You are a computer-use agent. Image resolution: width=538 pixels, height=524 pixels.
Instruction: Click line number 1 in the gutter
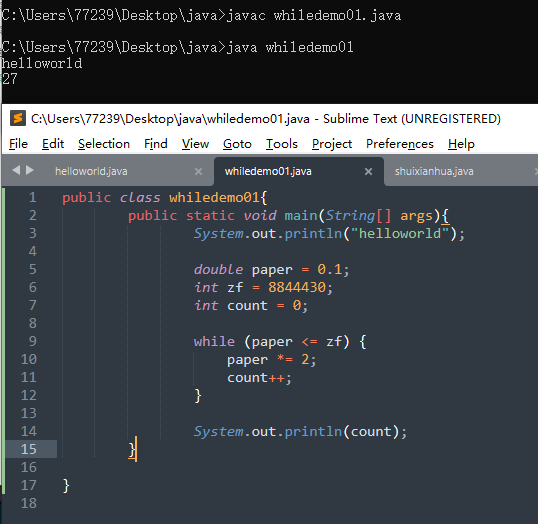click(33, 197)
